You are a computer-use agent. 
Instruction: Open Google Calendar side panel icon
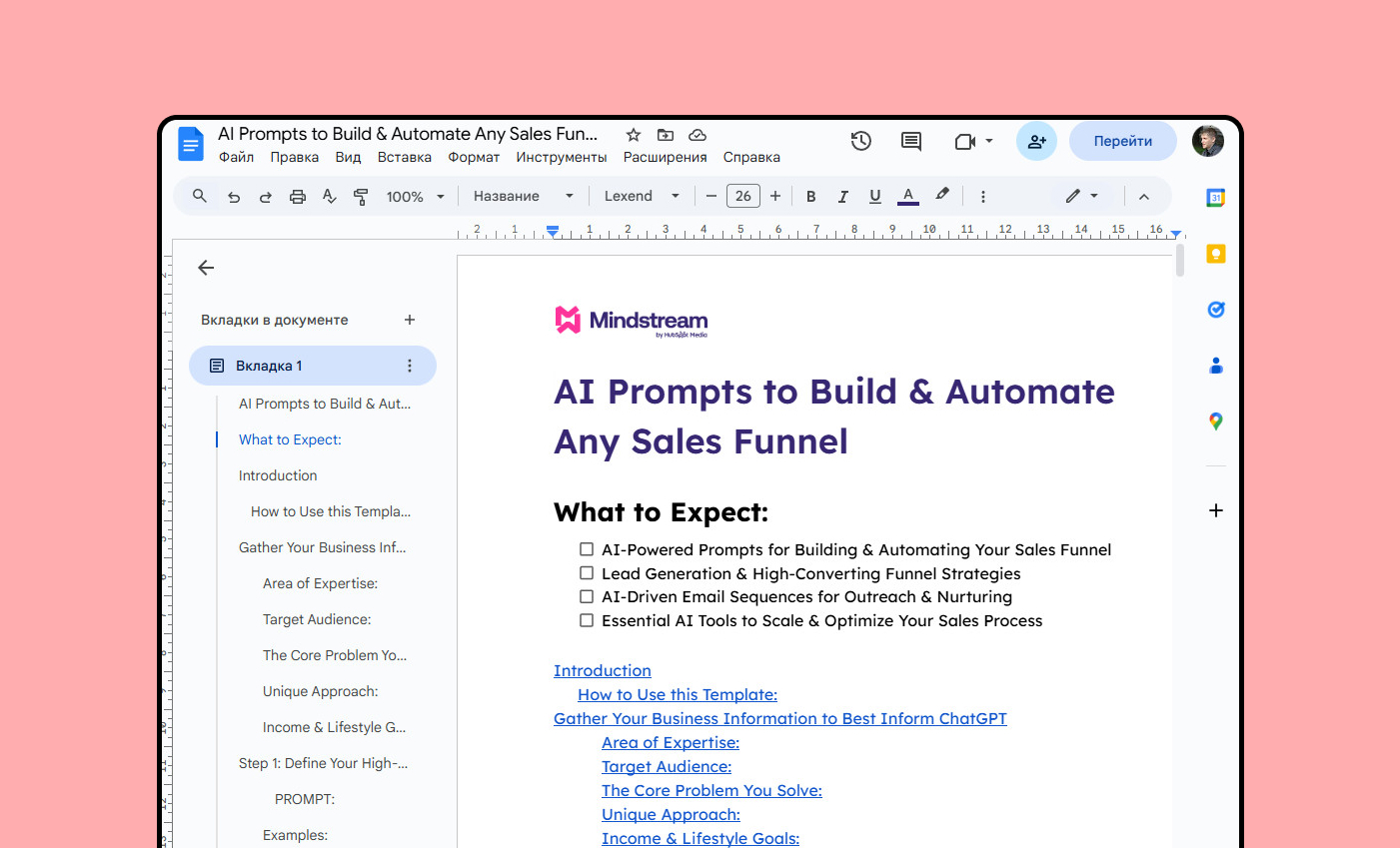tap(1215, 198)
